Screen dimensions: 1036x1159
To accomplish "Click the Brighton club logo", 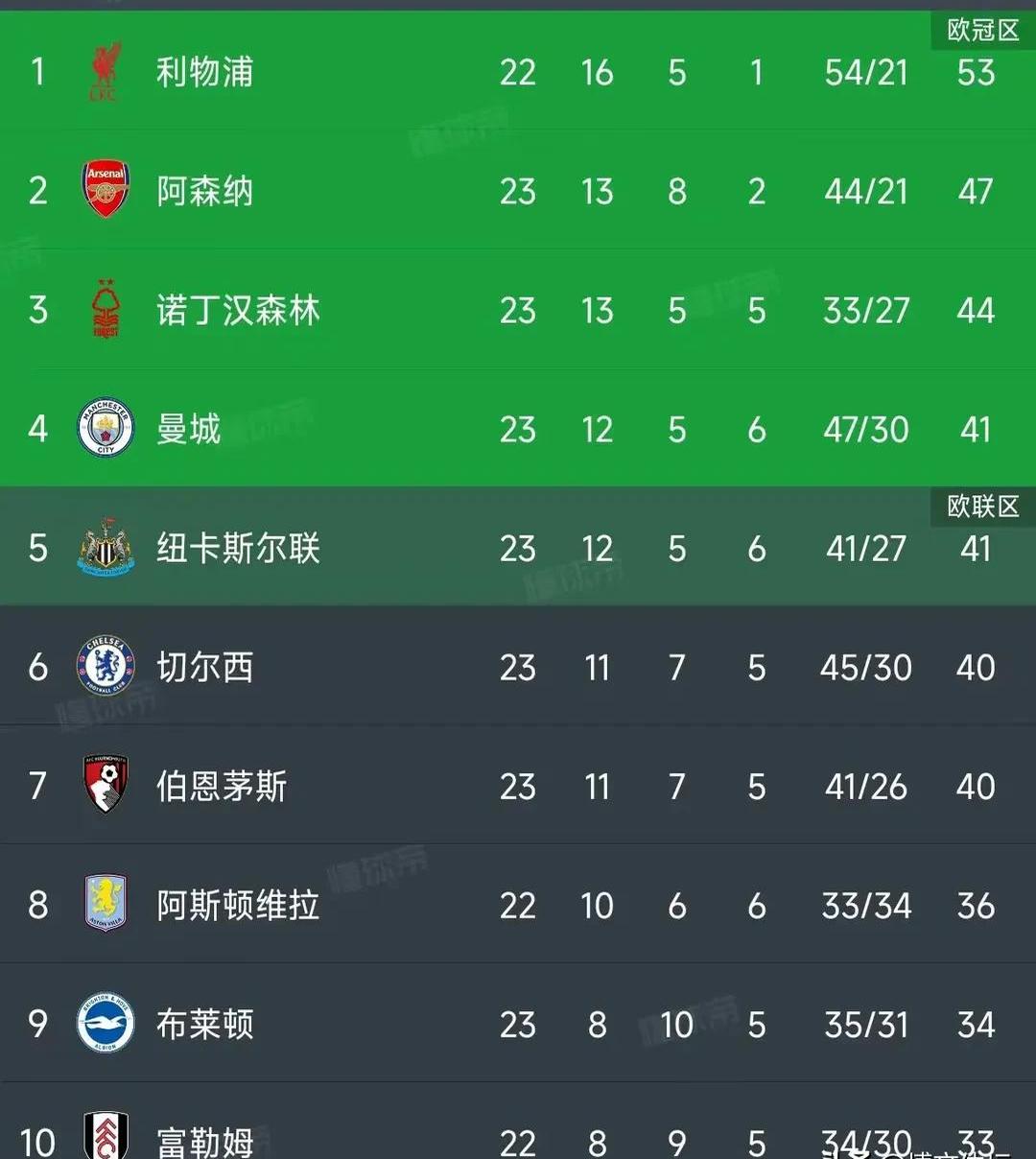I will click(x=106, y=1023).
